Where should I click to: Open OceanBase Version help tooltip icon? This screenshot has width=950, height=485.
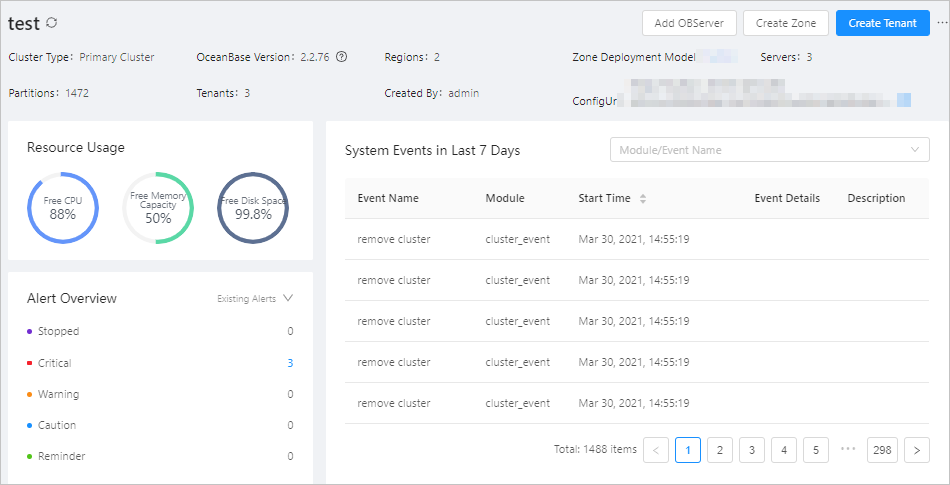tap(341, 58)
